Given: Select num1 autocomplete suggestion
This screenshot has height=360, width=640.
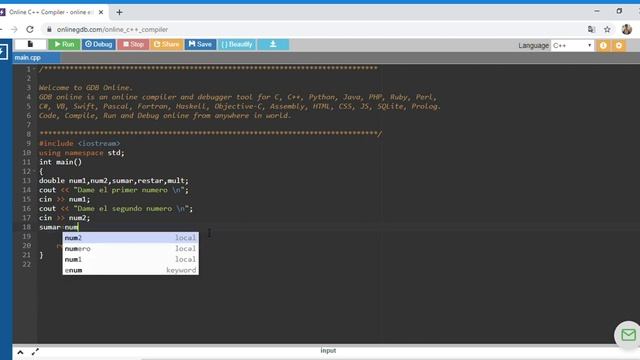Looking at the screenshot, I should click(x=131, y=259).
